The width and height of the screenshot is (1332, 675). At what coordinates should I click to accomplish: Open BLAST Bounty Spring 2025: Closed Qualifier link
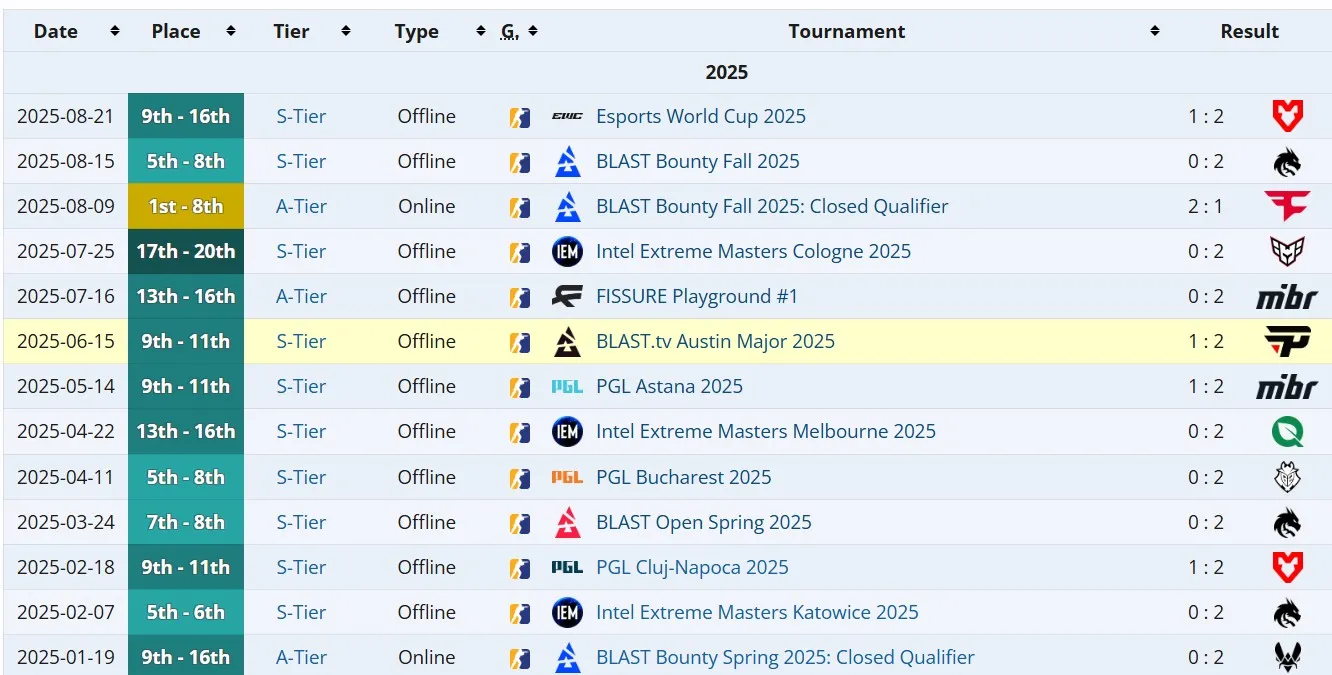[785, 657]
